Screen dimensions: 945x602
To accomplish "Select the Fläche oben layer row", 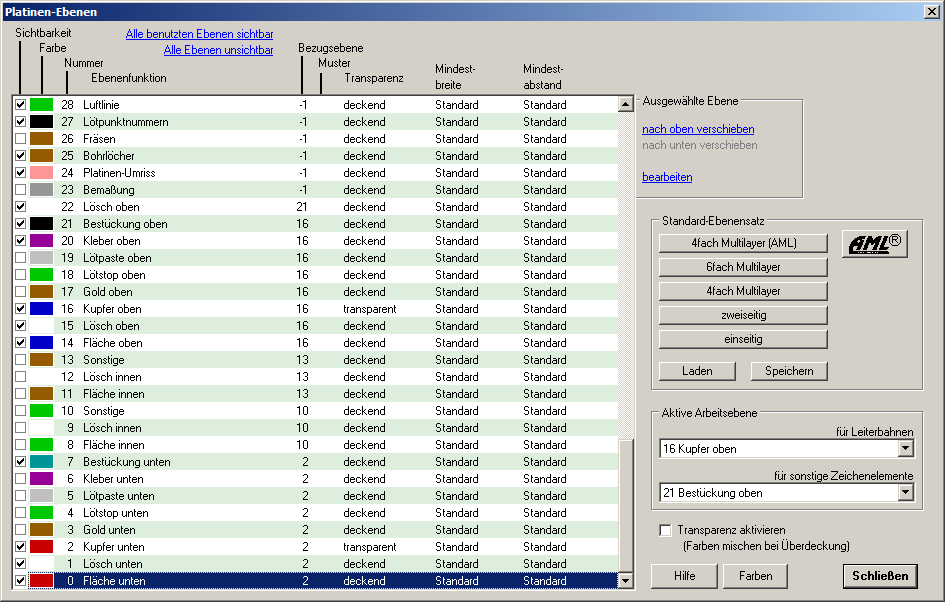I will [x=315, y=343].
